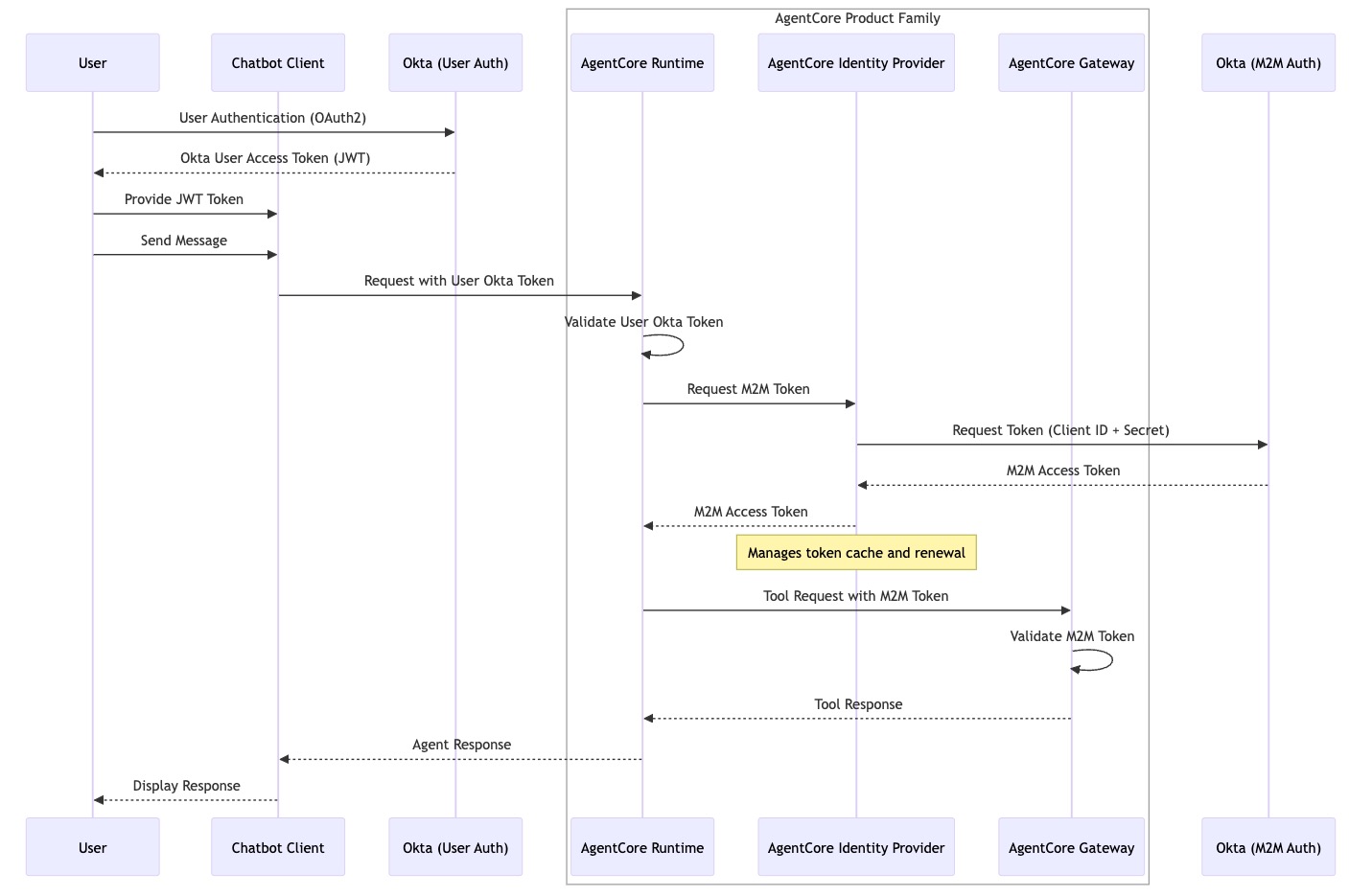Click 'Okta User Access Token (JWT)' label

click(x=275, y=158)
